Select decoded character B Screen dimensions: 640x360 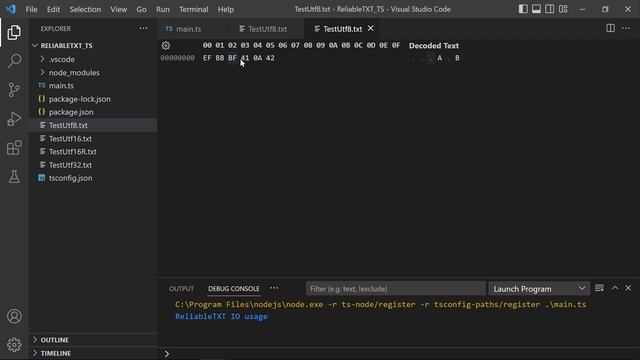(x=457, y=58)
